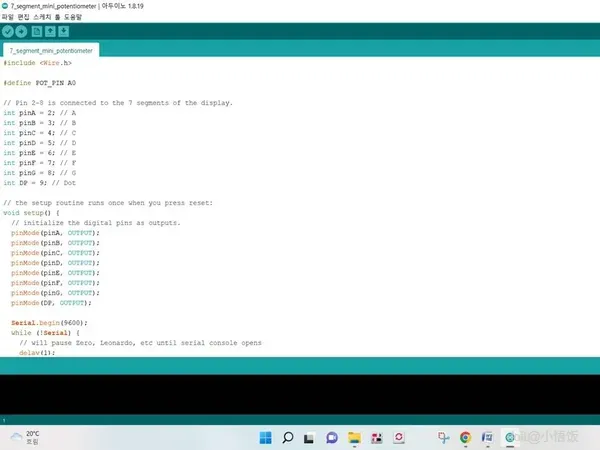Click the 'int pinF = 7;' line
The height and width of the screenshot is (450, 600).
click(x=39, y=163)
